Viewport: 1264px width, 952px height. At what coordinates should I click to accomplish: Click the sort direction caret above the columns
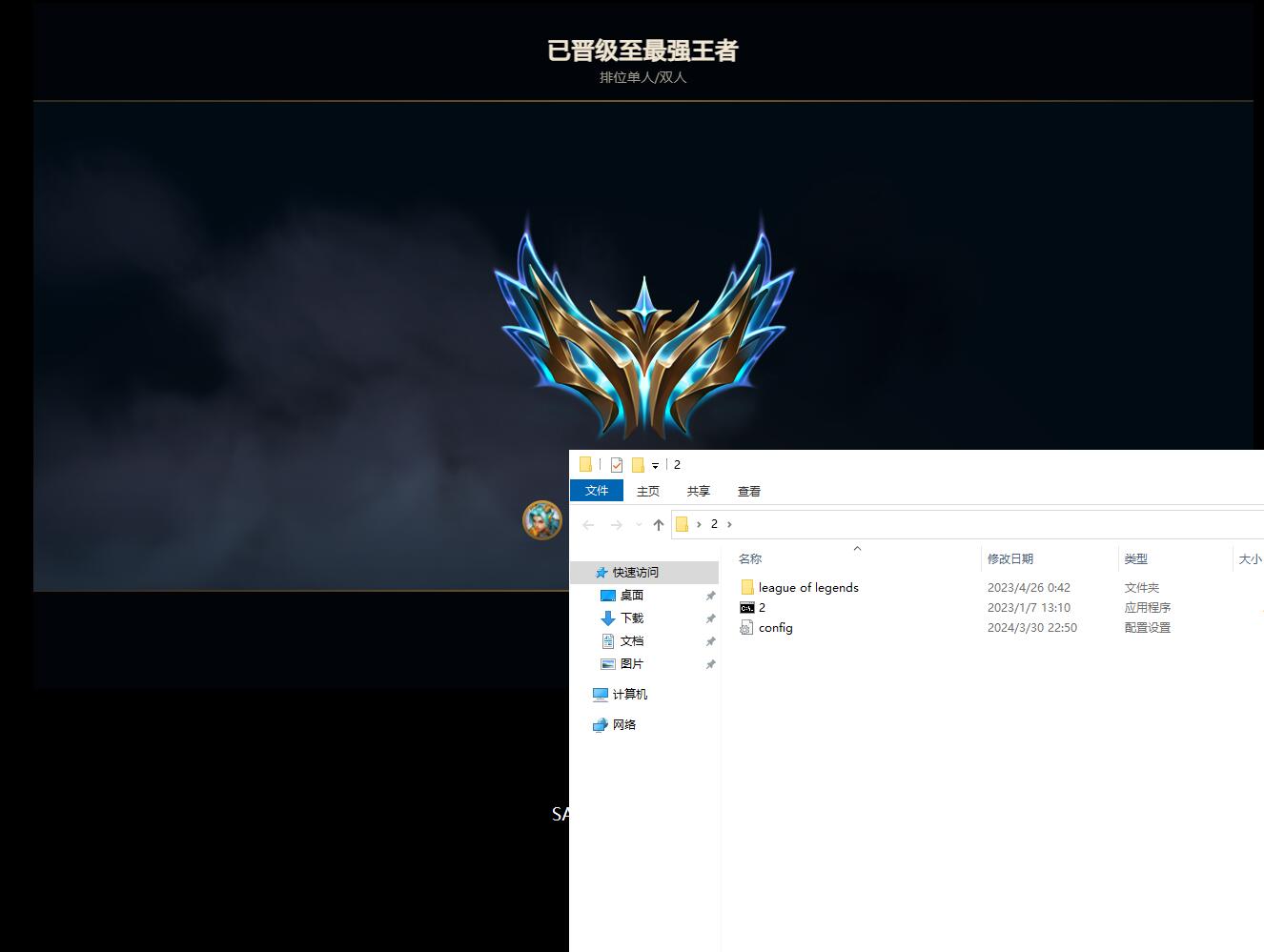click(x=857, y=548)
